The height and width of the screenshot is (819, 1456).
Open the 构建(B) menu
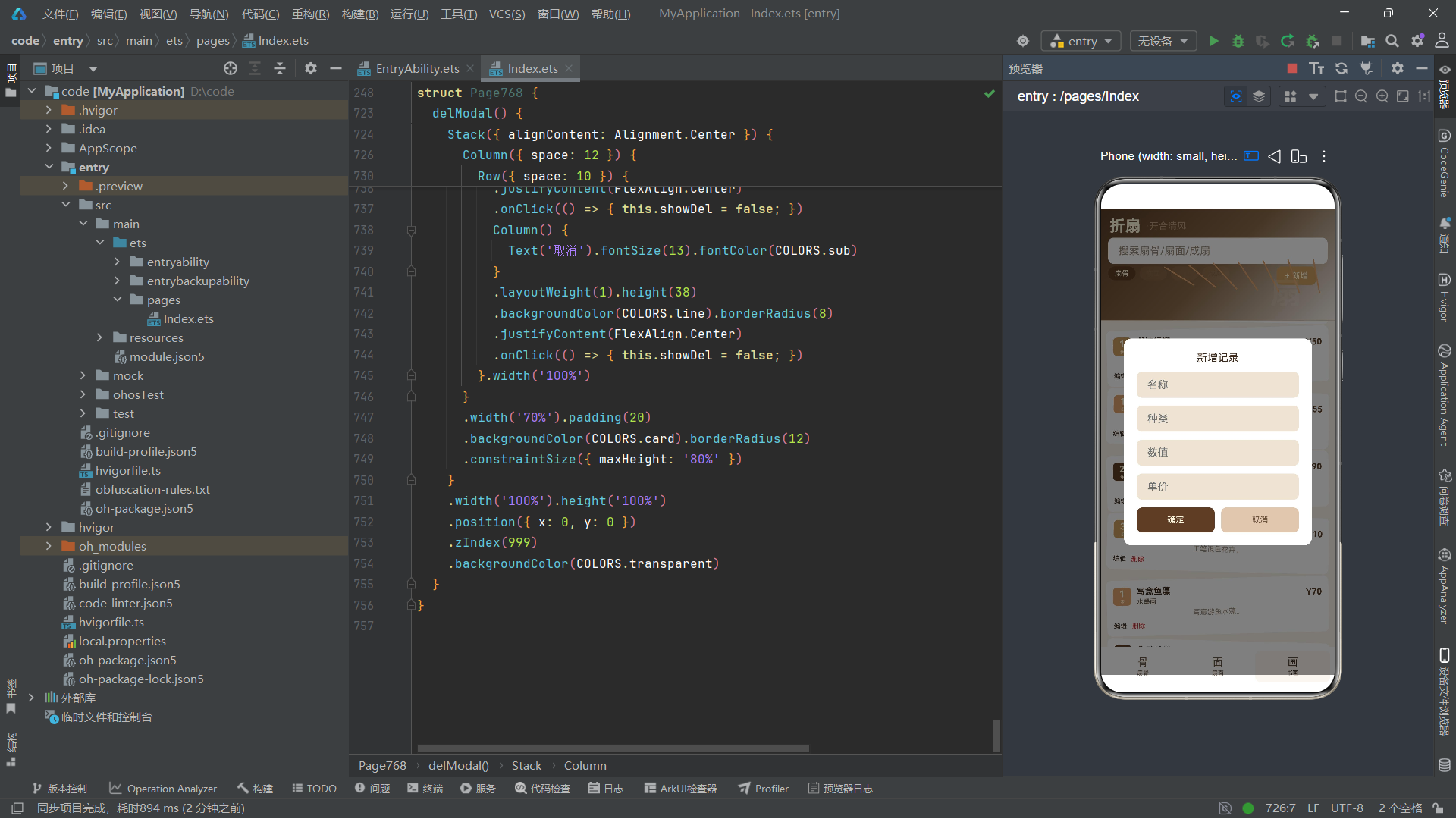[360, 14]
